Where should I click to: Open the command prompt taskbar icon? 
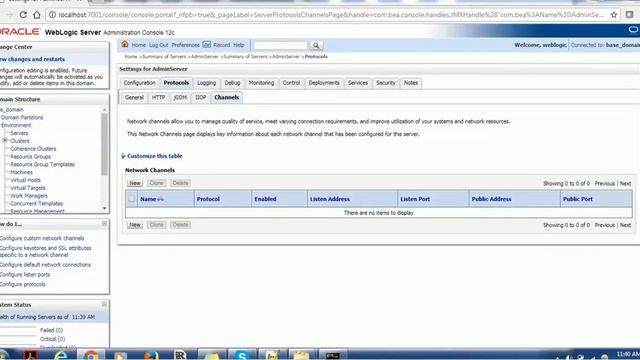tap(333, 355)
